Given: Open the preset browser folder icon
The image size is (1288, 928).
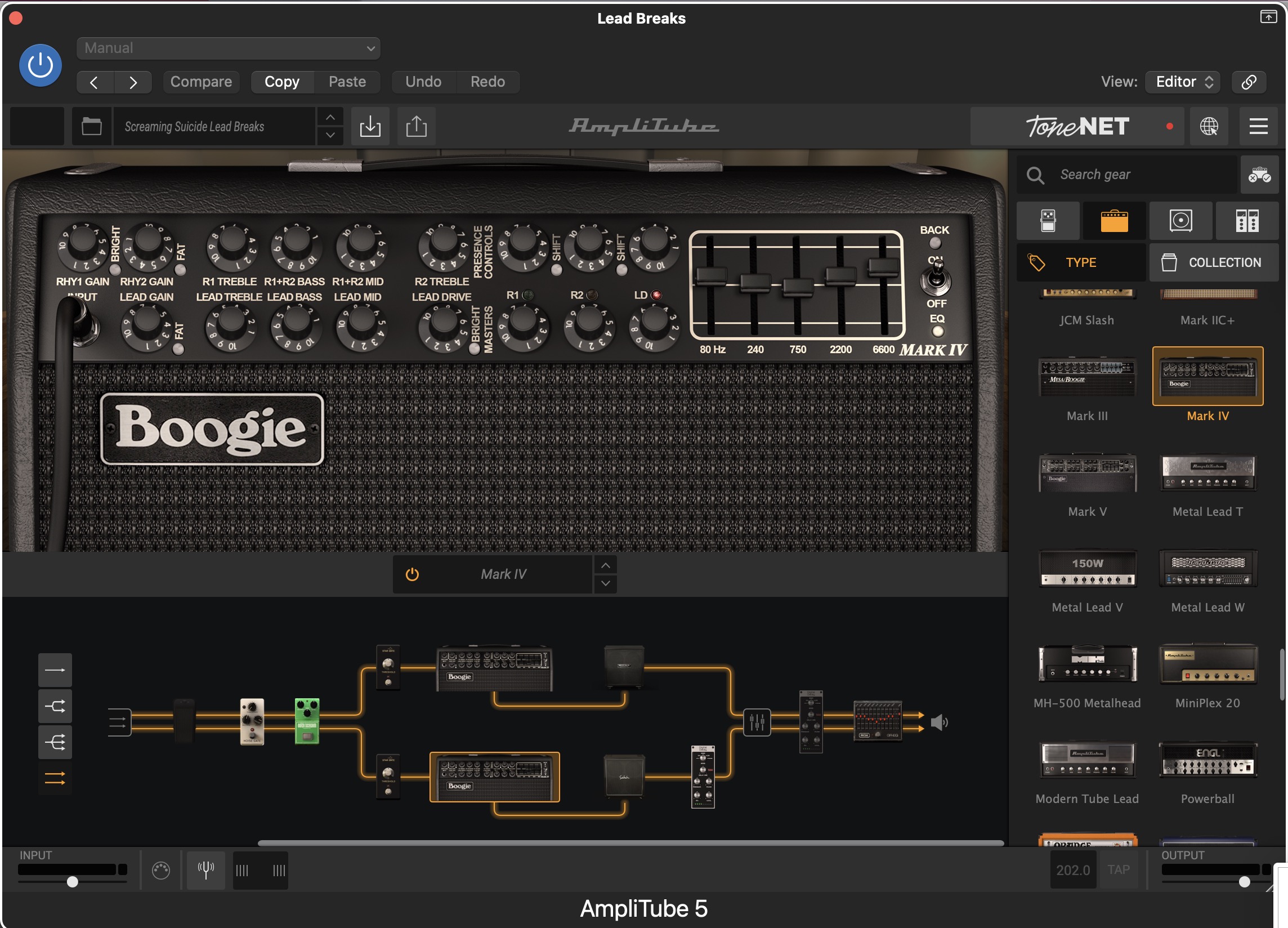Looking at the screenshot, I should [91, 126].
